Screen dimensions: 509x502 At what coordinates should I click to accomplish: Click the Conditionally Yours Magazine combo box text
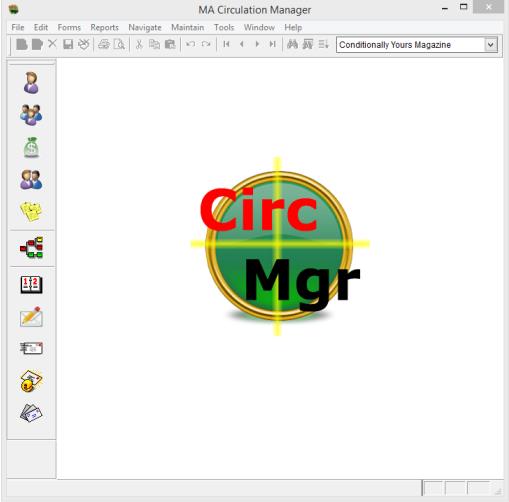pyautogui.click(x=395, y=45)
